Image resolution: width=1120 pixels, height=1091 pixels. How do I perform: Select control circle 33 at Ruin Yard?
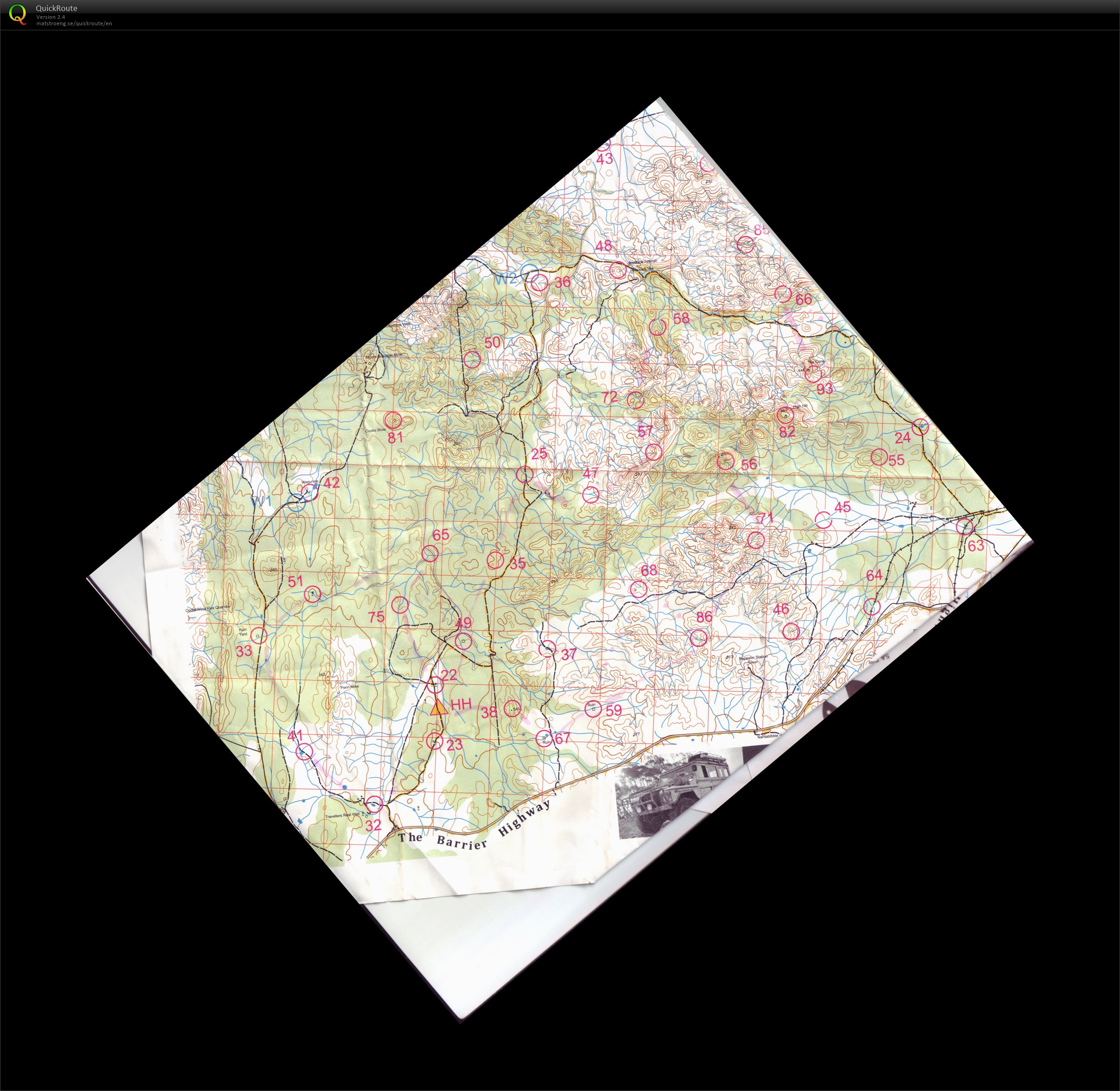(x=259, y=635)
